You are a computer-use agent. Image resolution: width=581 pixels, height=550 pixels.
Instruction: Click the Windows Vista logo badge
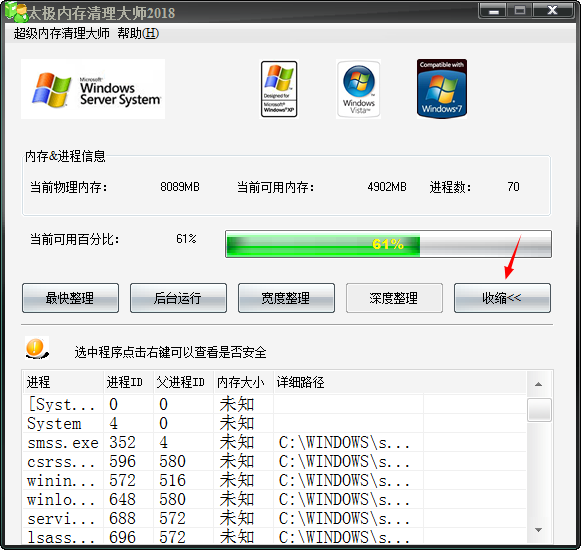pyautogui.click(x=358, y=89)
